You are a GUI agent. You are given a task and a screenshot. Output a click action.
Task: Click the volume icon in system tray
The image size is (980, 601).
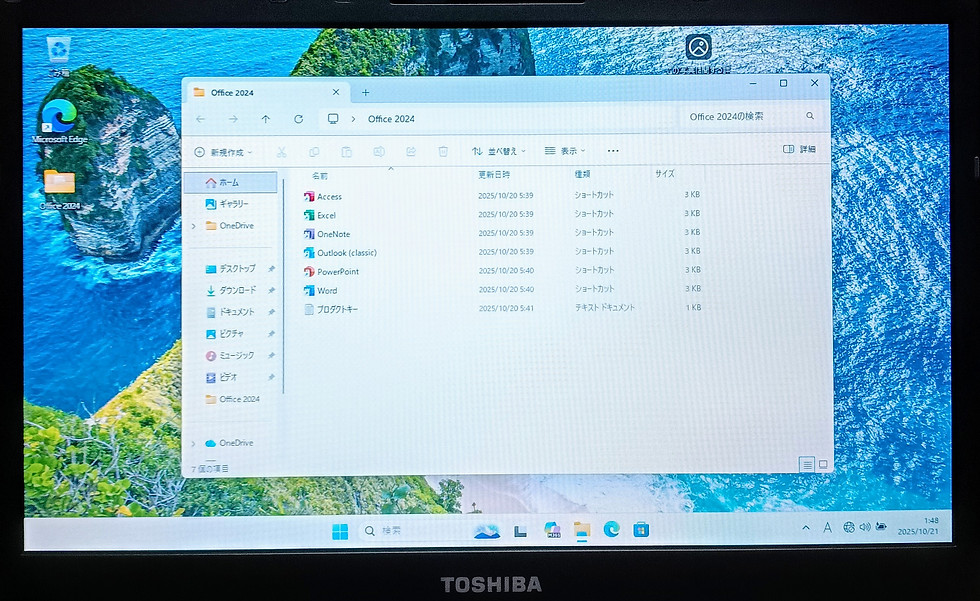pos(865,527)
